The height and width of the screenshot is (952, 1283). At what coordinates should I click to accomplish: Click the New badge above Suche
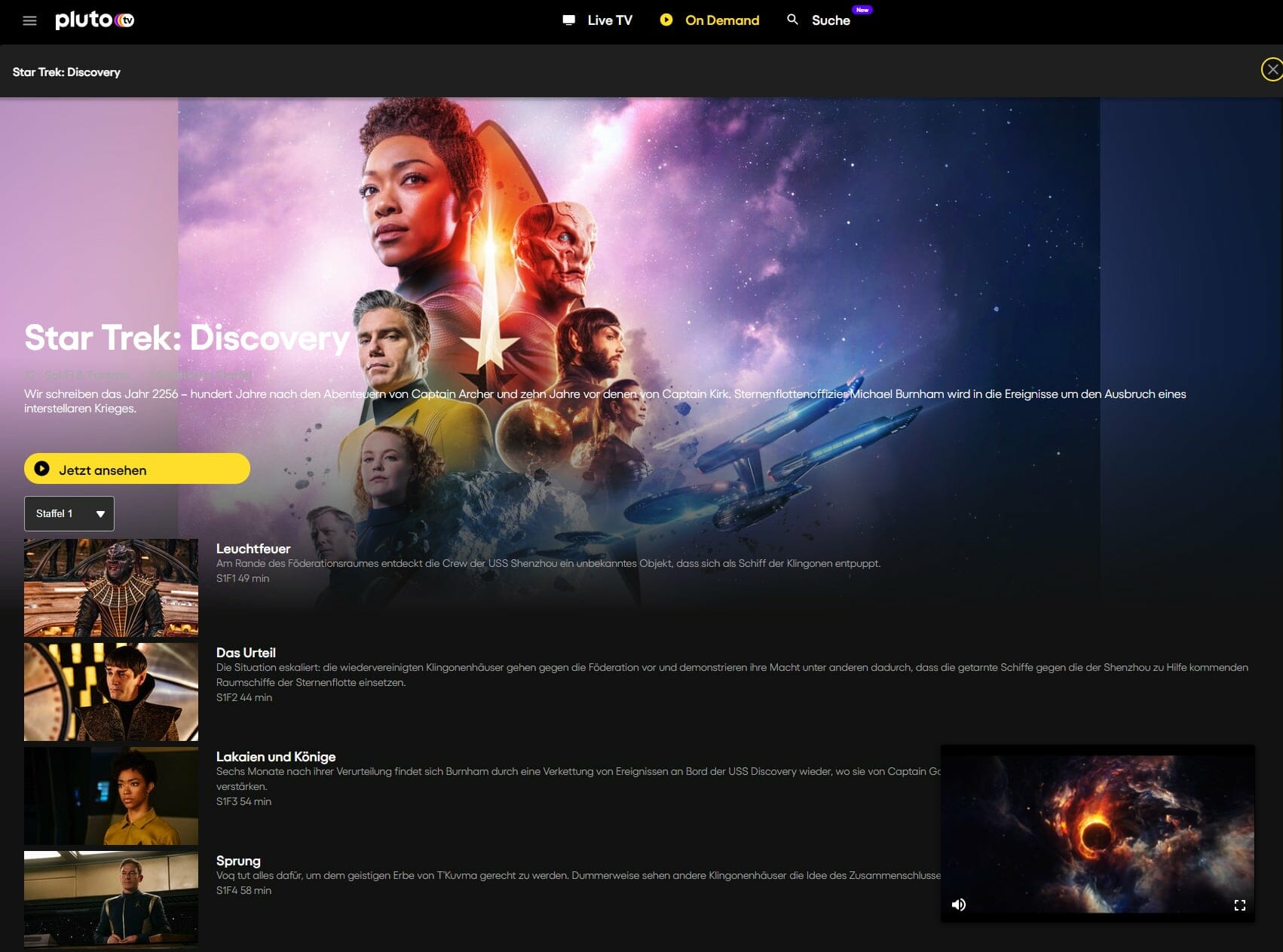862,10
